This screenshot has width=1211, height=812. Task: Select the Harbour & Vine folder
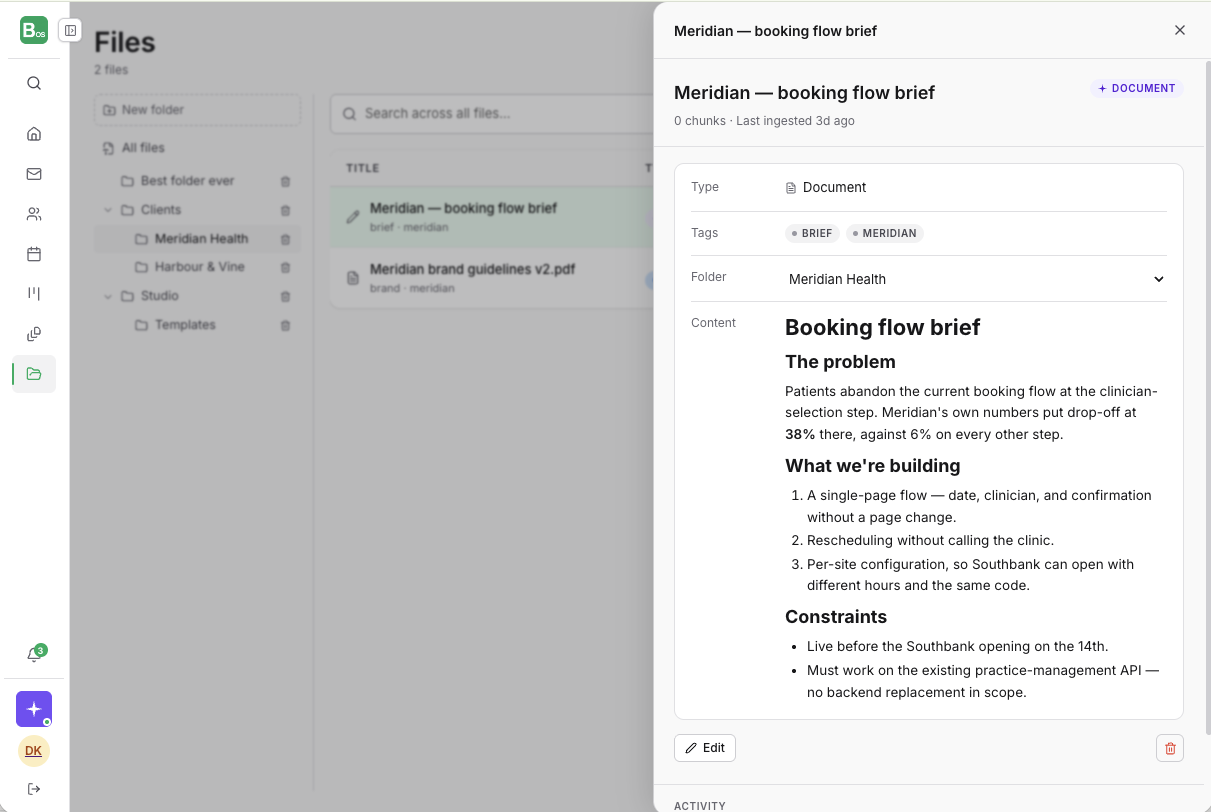[199, 267]
